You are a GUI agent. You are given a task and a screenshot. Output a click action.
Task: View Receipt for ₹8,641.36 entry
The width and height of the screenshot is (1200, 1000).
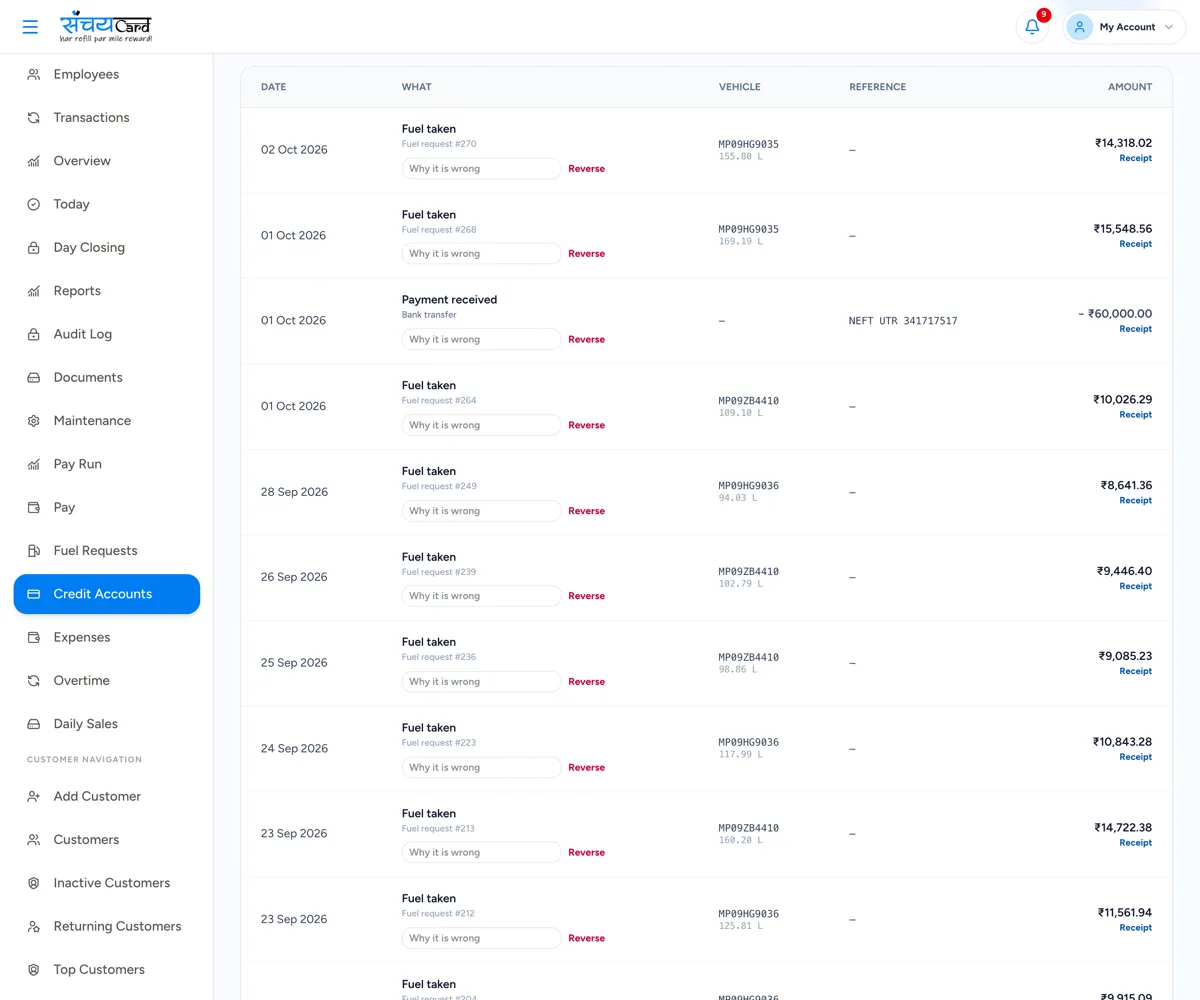1135,500
